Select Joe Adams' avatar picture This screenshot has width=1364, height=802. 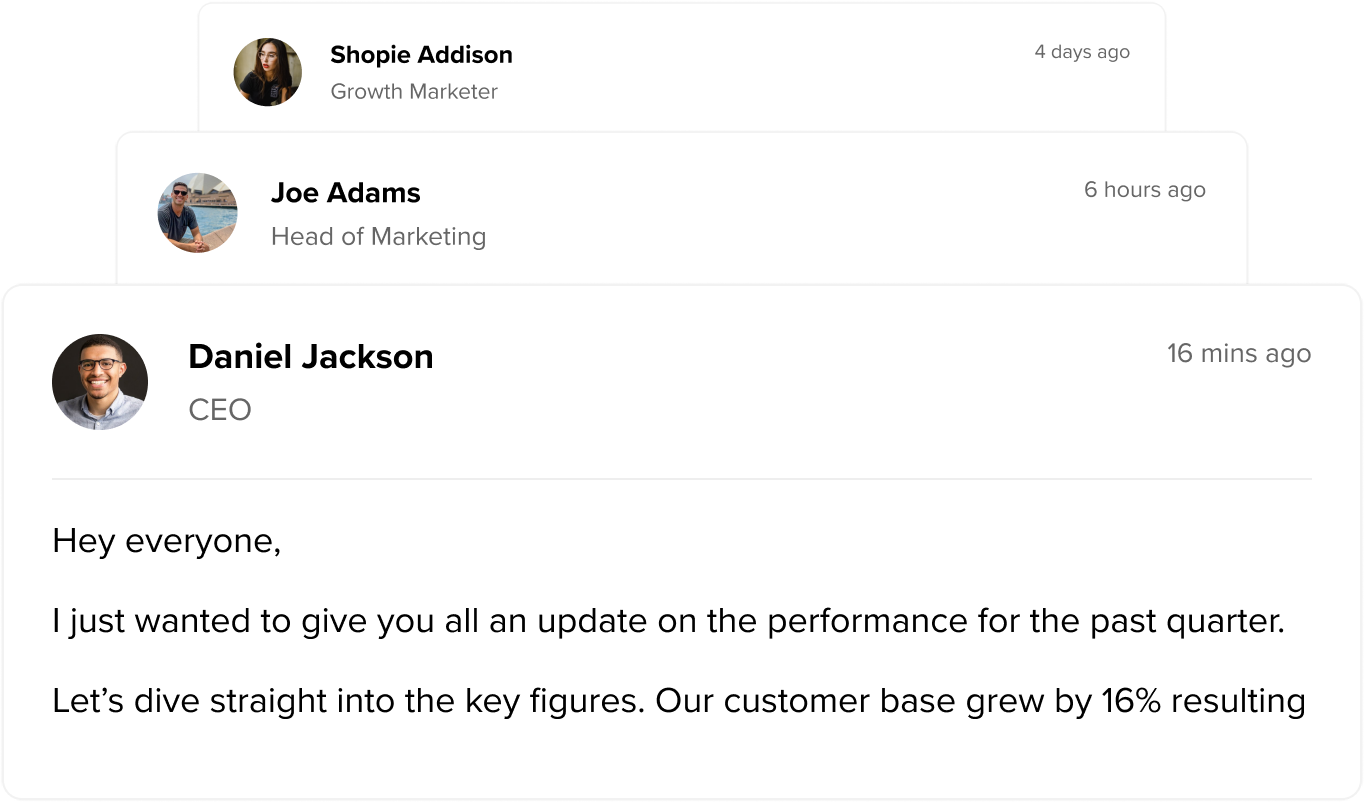(x=198, y=213)
